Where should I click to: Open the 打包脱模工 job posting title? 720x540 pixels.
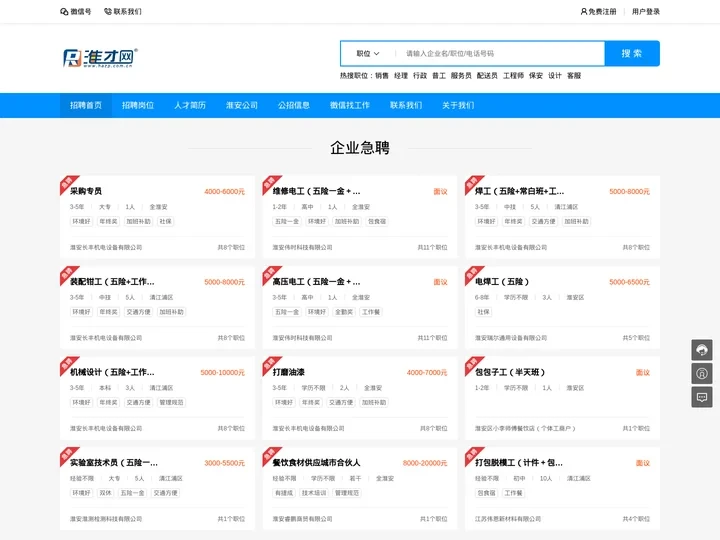[x=519, y=462]
